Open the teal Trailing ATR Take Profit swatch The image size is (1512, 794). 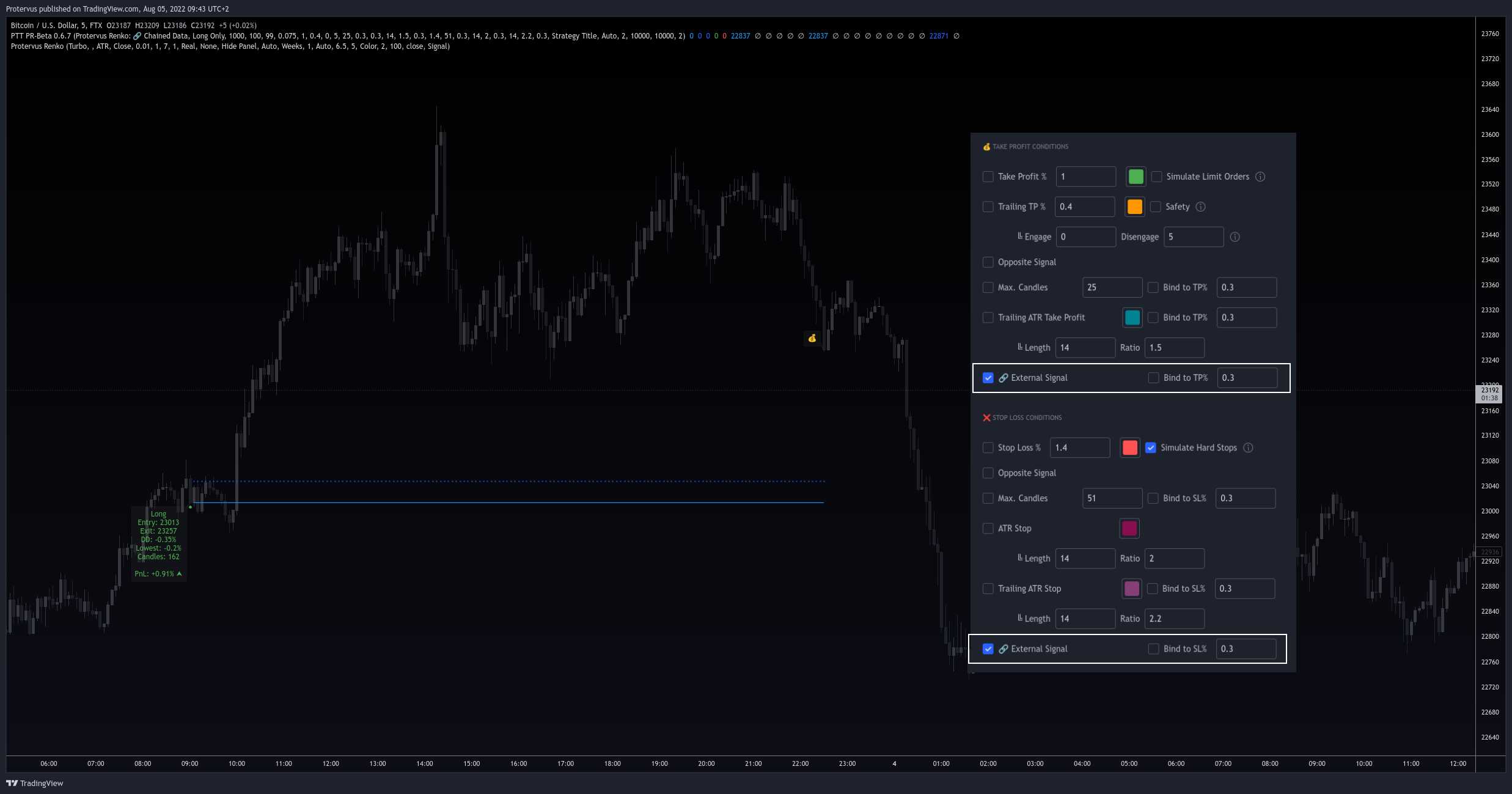pos(1132,318)
